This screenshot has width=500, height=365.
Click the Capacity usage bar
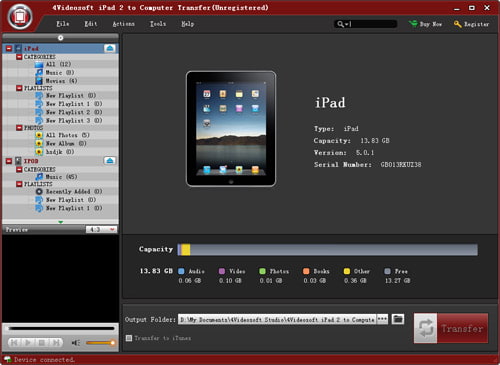[x=327, y=250]
